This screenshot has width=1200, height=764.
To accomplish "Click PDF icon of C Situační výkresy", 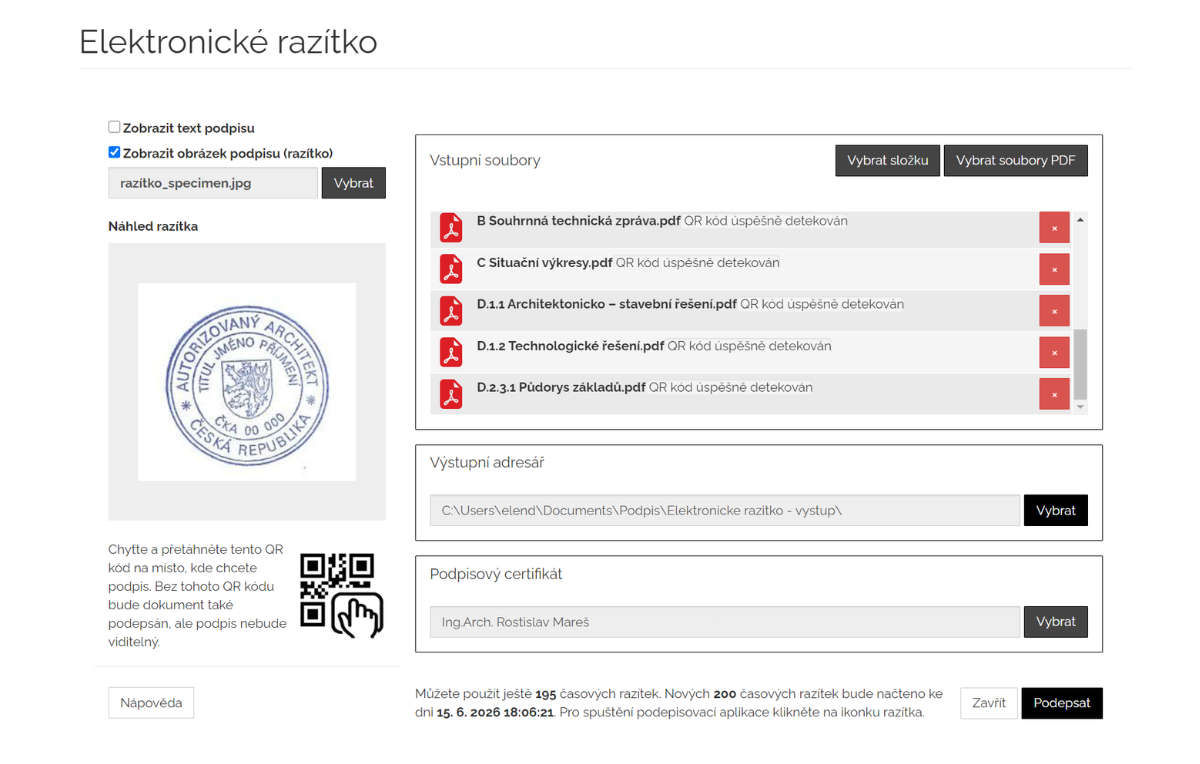I will [452, 270].
